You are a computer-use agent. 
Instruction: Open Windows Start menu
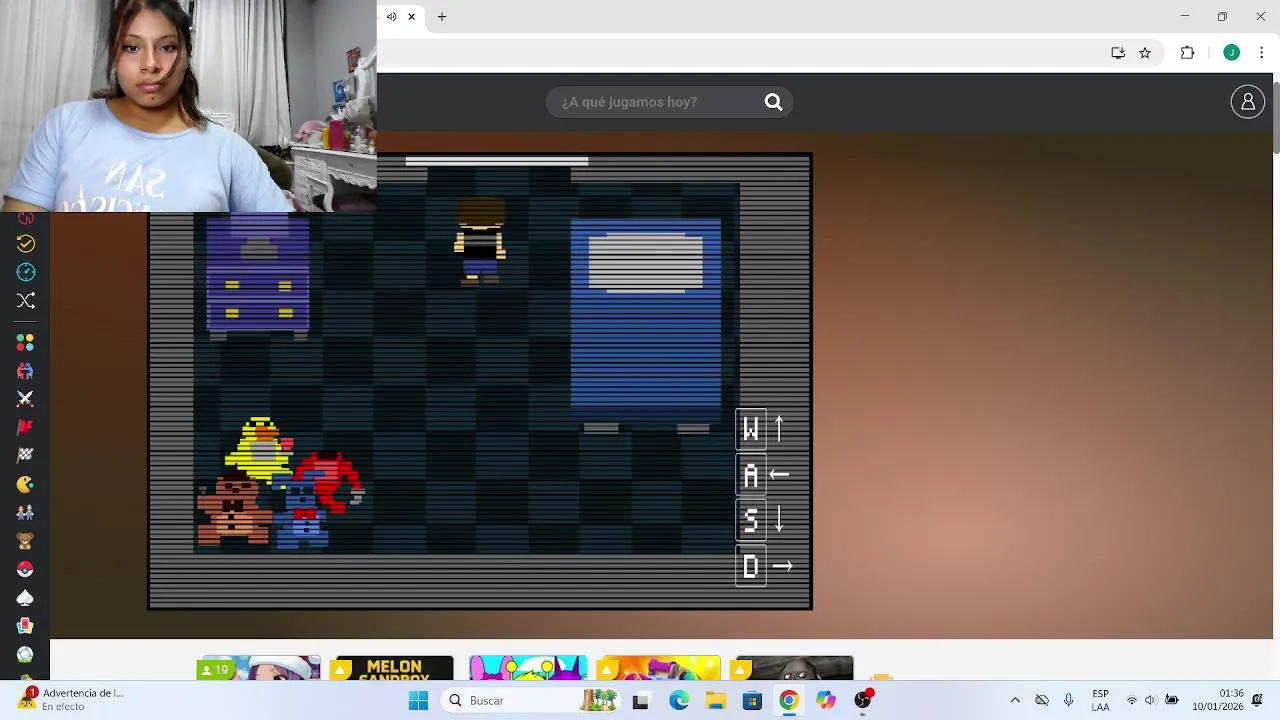click(418, 700)
